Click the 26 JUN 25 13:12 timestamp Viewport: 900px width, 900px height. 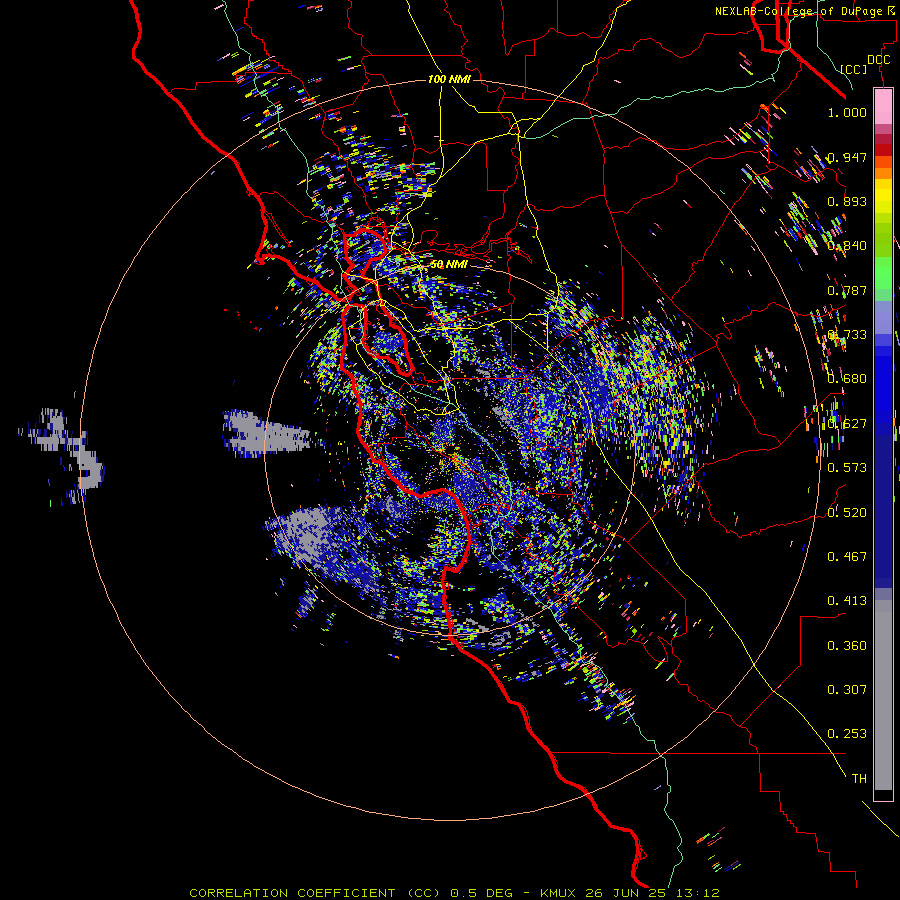[x=653, y=893]
